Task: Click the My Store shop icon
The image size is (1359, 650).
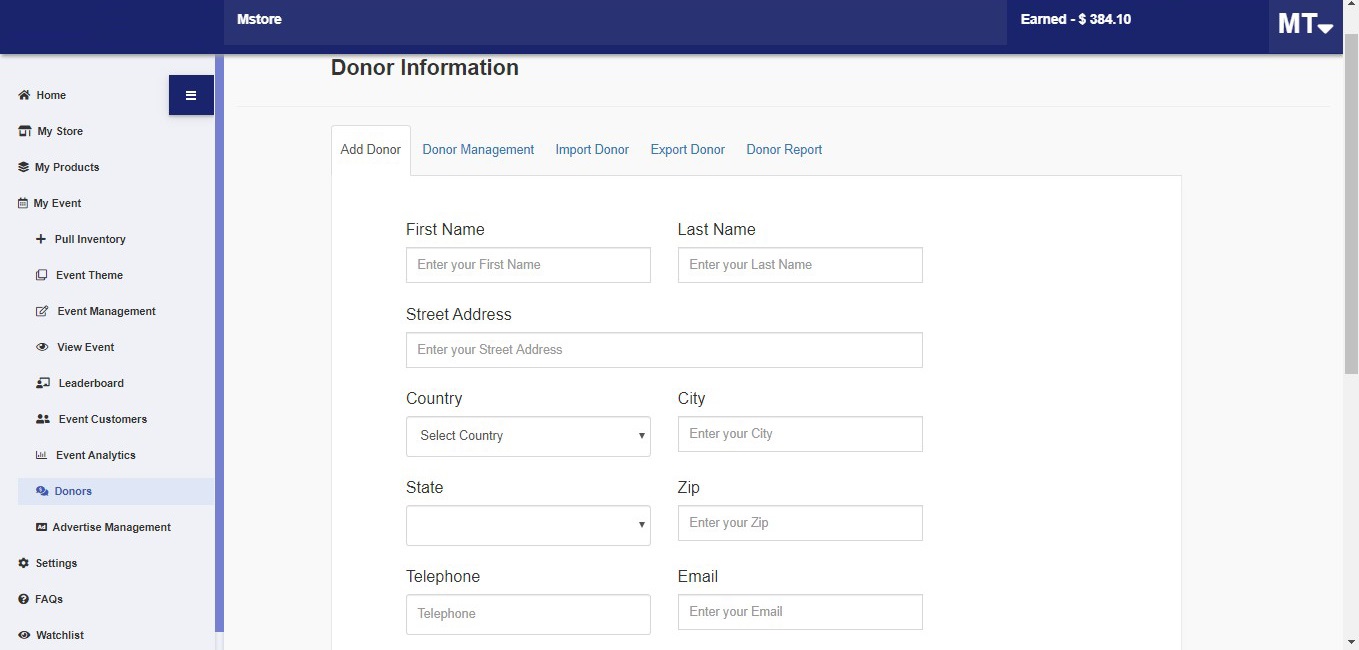Action: point(25,131)
